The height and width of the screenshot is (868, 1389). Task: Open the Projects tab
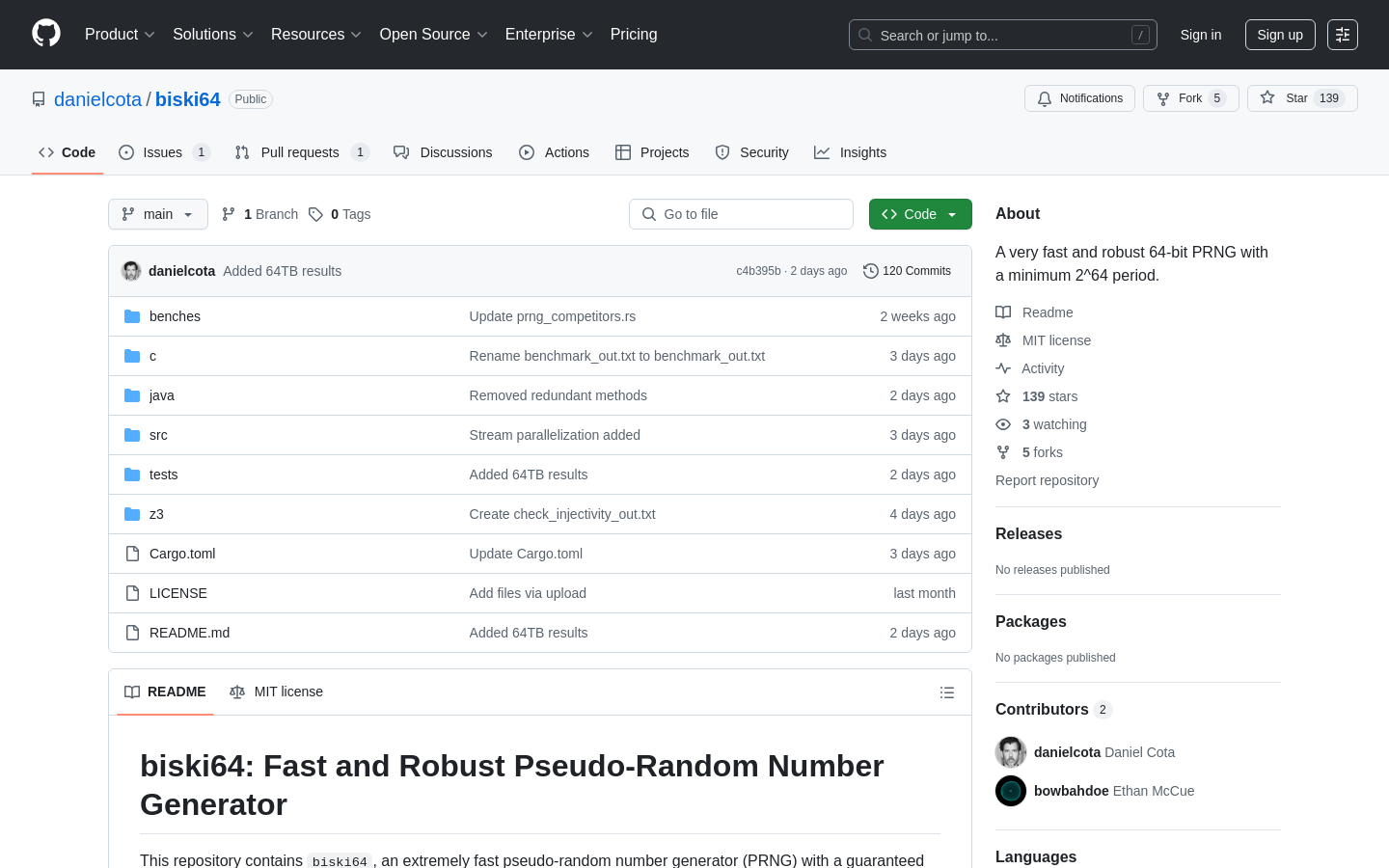point(652,152)
